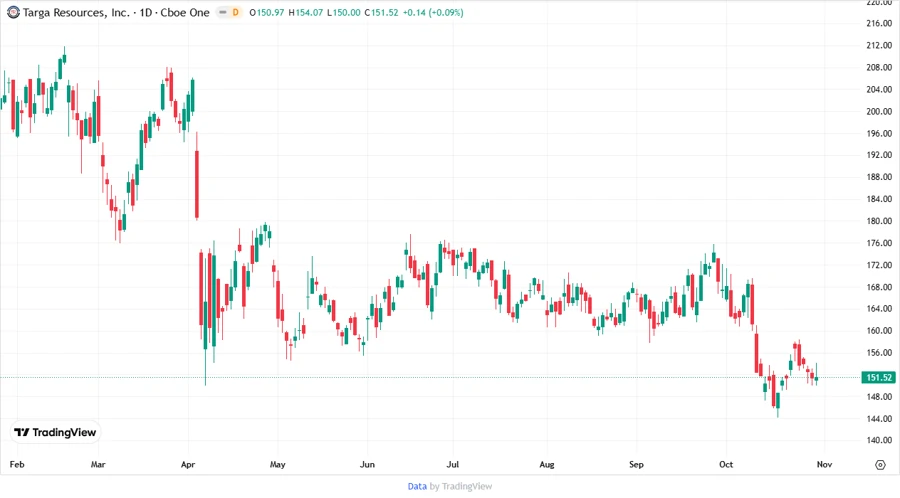The width and height of the screenshot is (900, 498).
Task: Click the Jul label on time axis
Action: (453, 464)
